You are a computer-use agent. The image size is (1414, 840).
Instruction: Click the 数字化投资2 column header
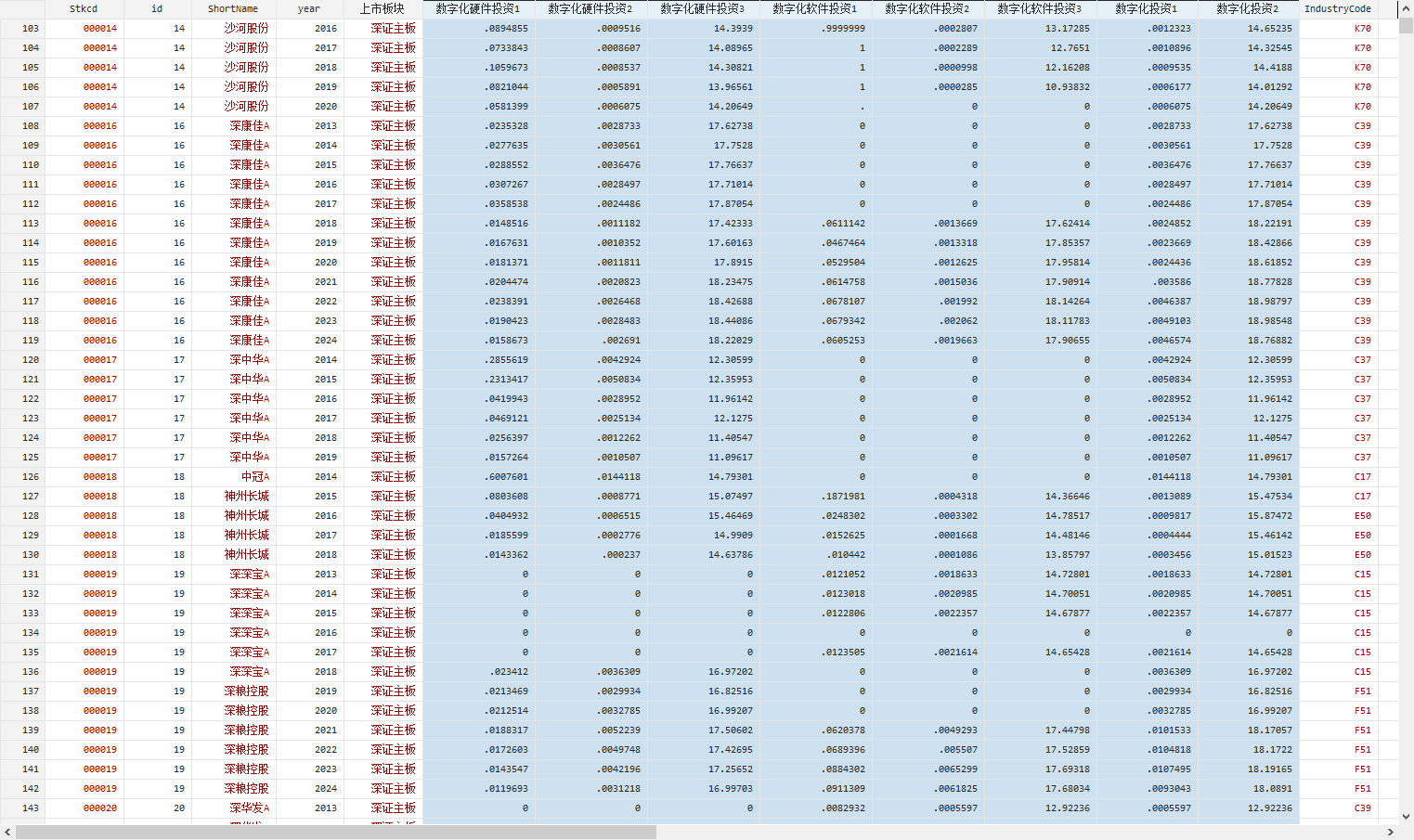click(x=1247, y=9)
